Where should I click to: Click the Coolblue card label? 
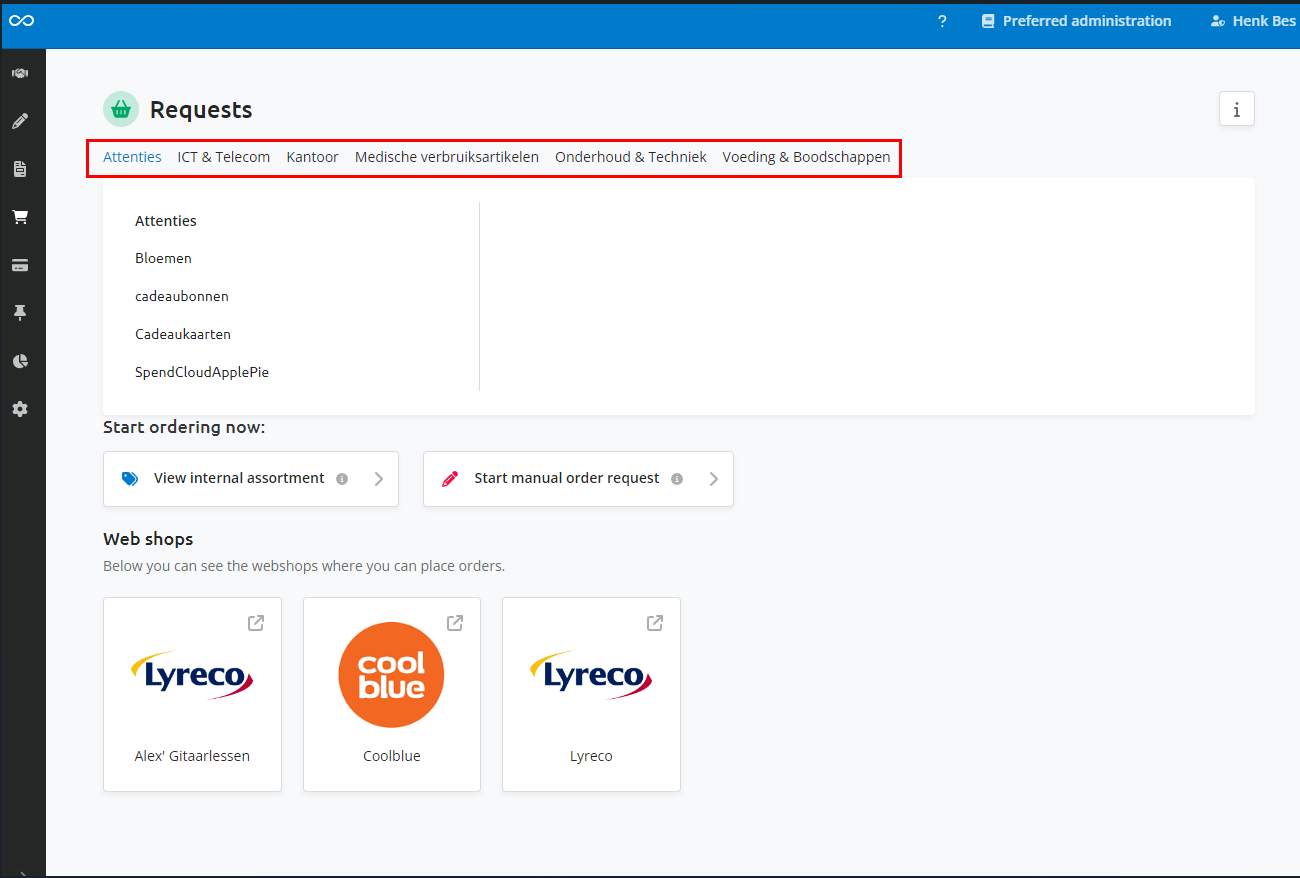[x=392, y=756]
